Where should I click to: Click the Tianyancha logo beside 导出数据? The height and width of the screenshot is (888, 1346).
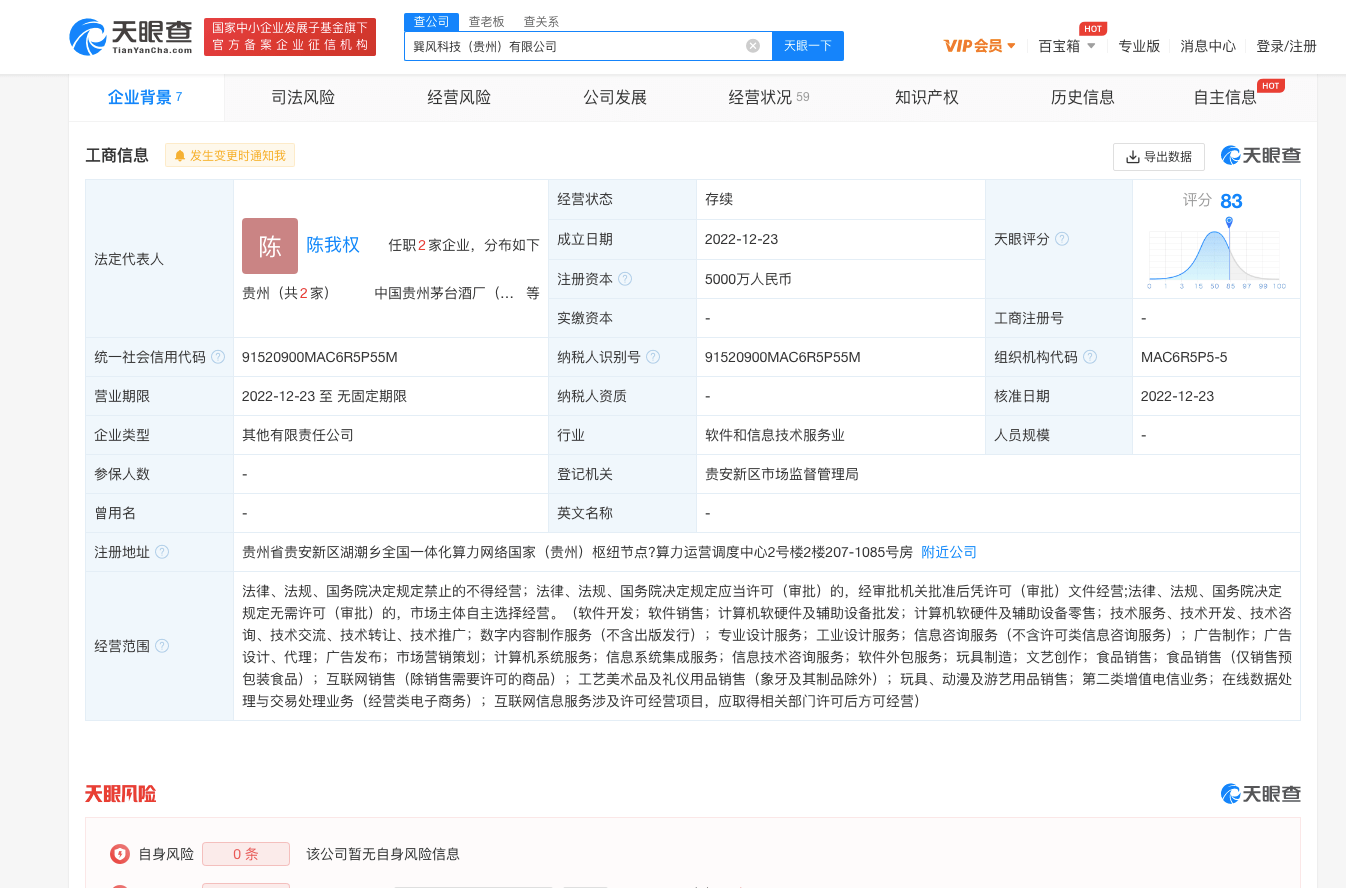[1261, 156]
